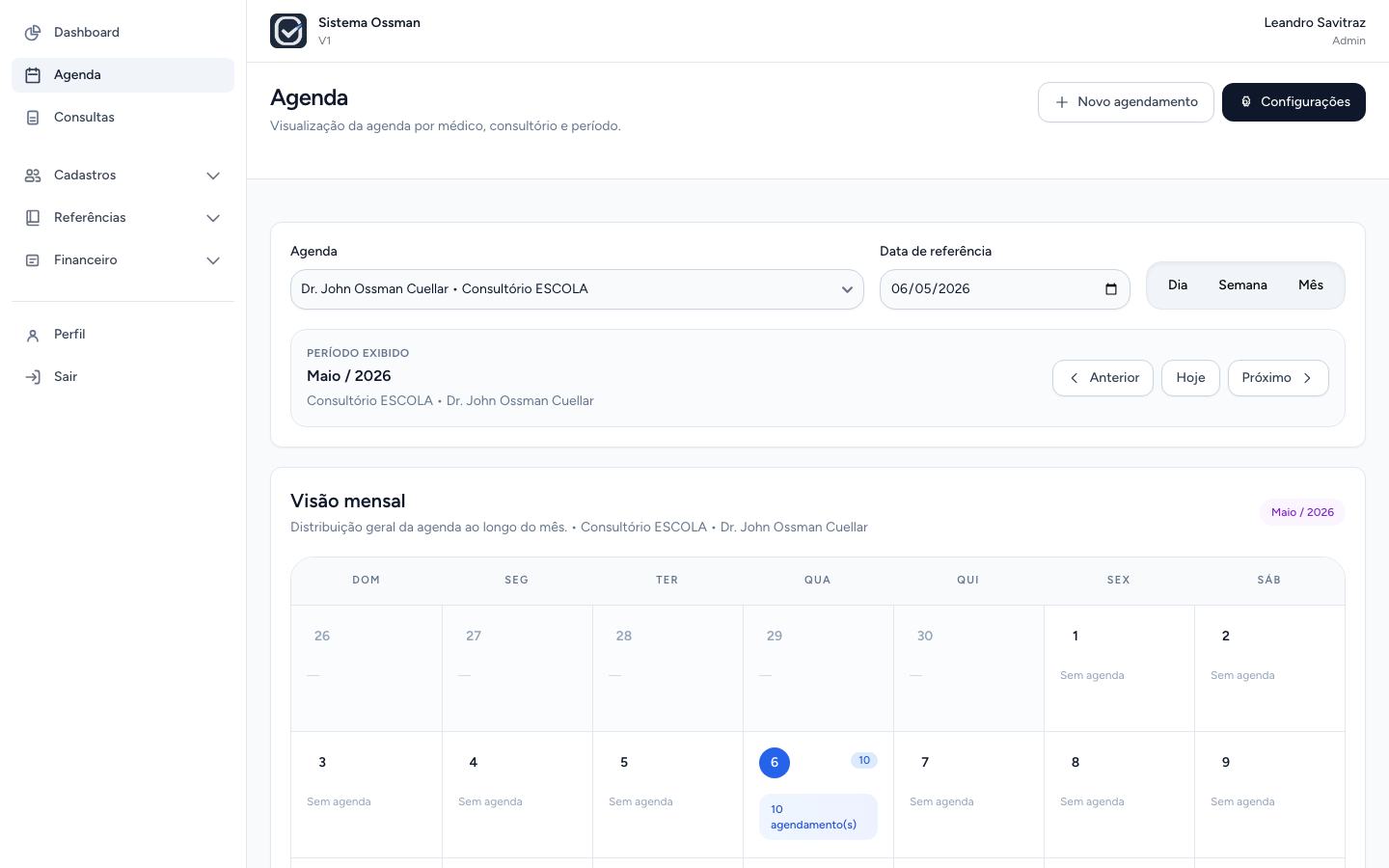This screenshot has height=868, width=1389.
Task: Click the Sair logout arrow icon
Action: point(33,377)
